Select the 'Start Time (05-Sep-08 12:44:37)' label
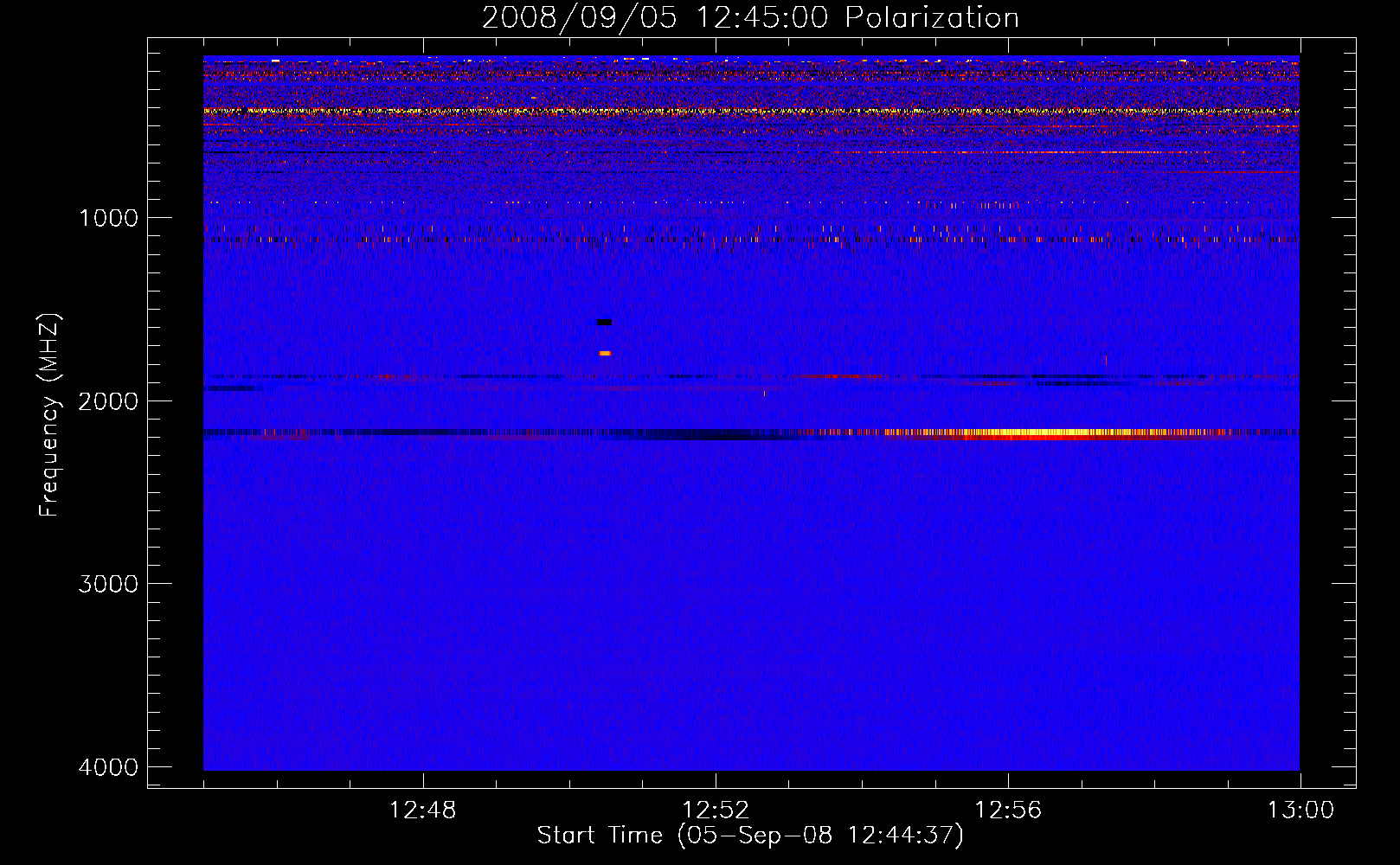Screen dimensions: 1400x865 click(750, 836)
